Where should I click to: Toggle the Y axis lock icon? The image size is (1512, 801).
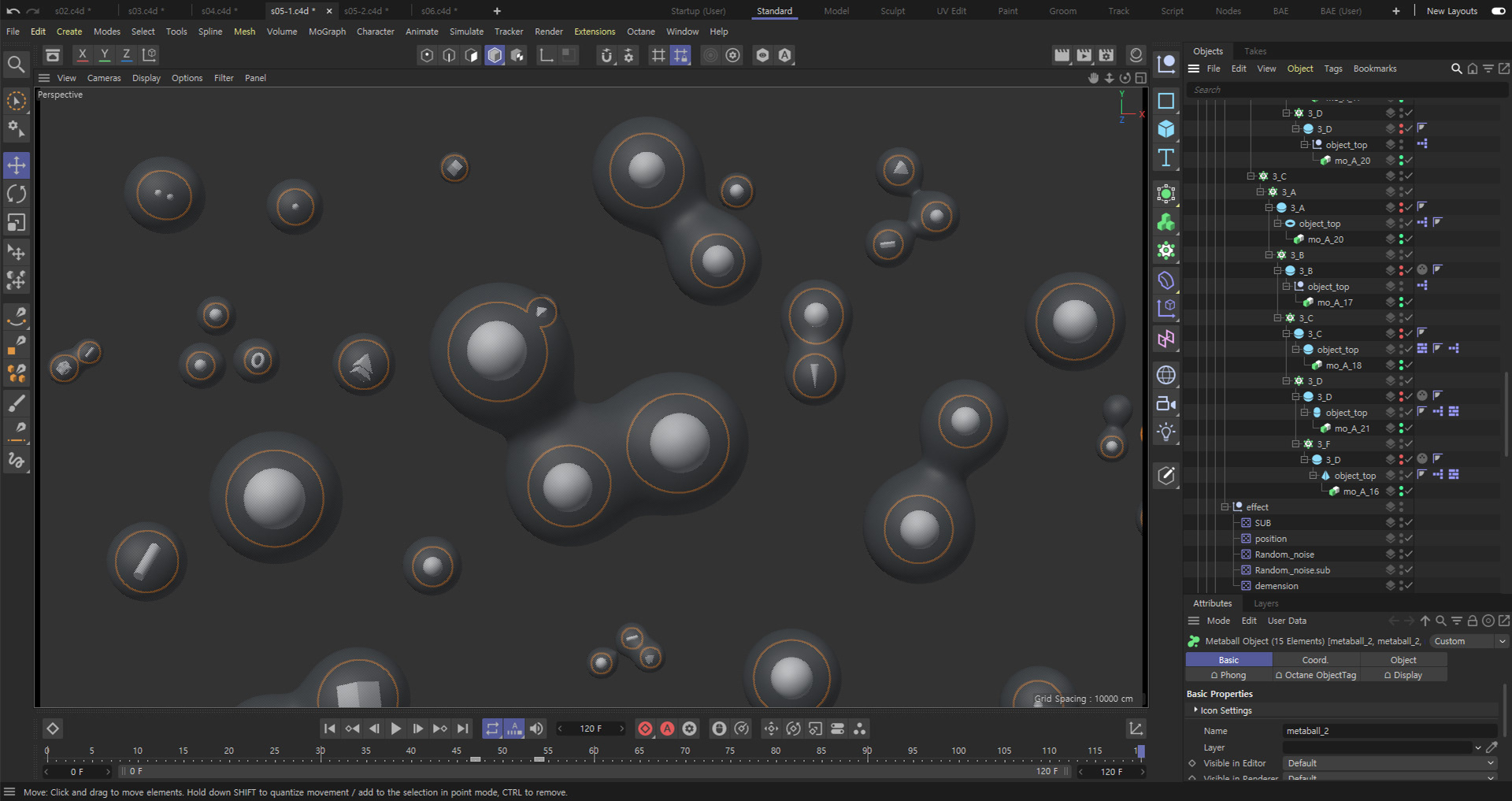click(x=104, y=54)
